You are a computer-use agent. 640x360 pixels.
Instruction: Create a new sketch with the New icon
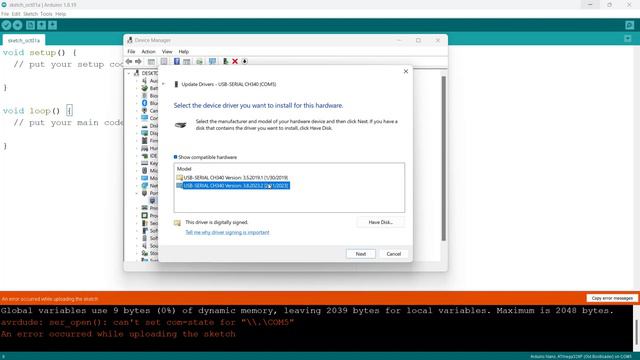[30, 25]
